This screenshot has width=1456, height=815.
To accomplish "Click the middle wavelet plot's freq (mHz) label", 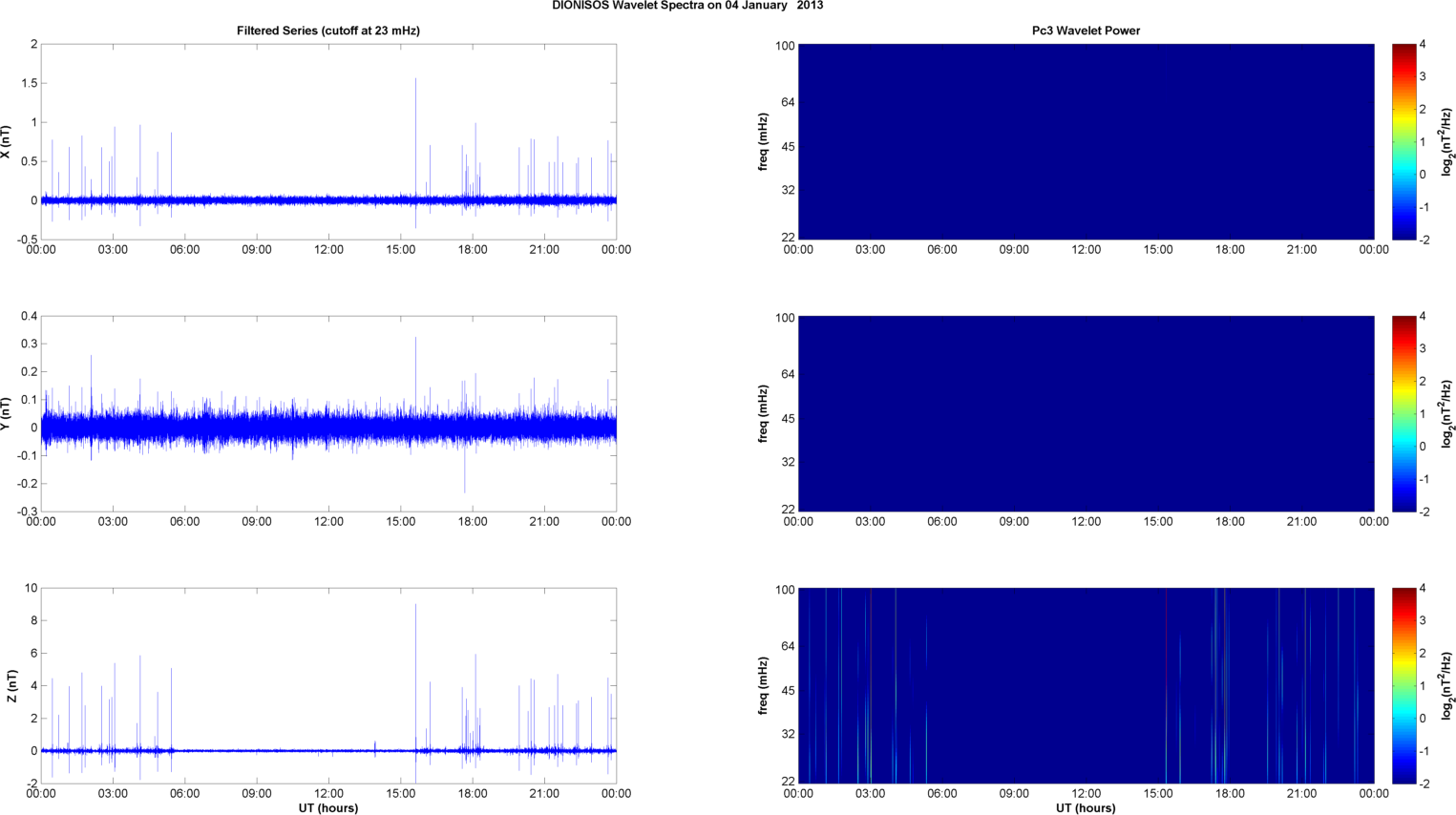I will 763,413.
